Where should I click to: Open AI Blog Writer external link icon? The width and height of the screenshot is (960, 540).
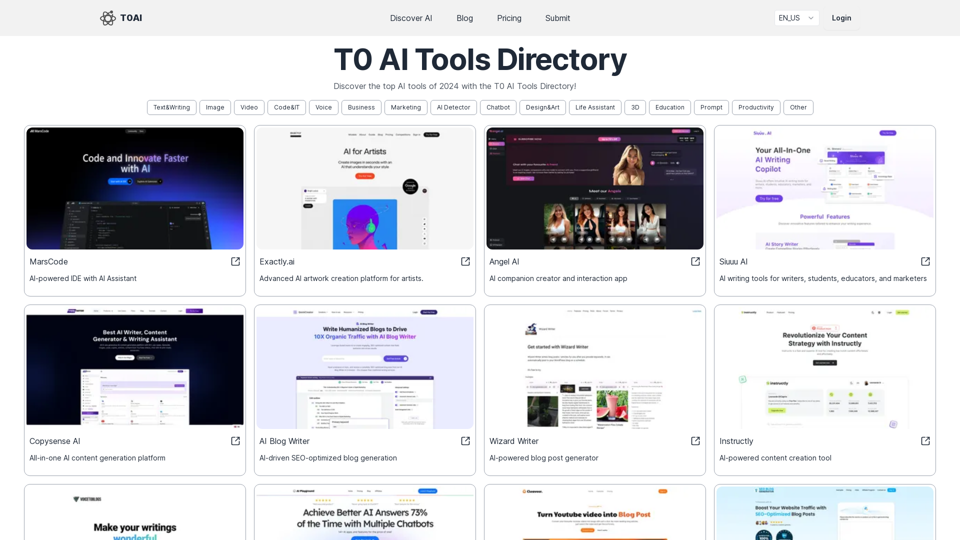point(465,441)
